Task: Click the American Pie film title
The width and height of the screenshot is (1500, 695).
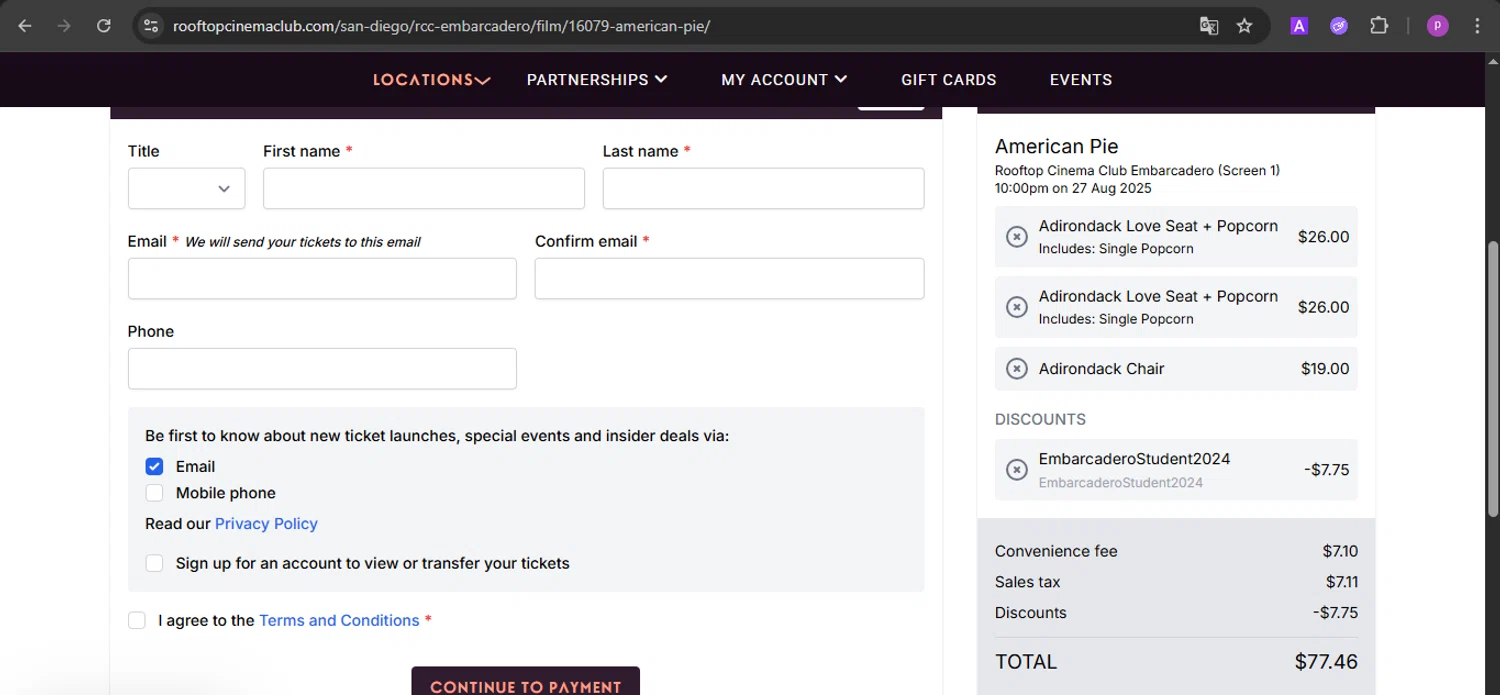Action: pos(1056,146)
